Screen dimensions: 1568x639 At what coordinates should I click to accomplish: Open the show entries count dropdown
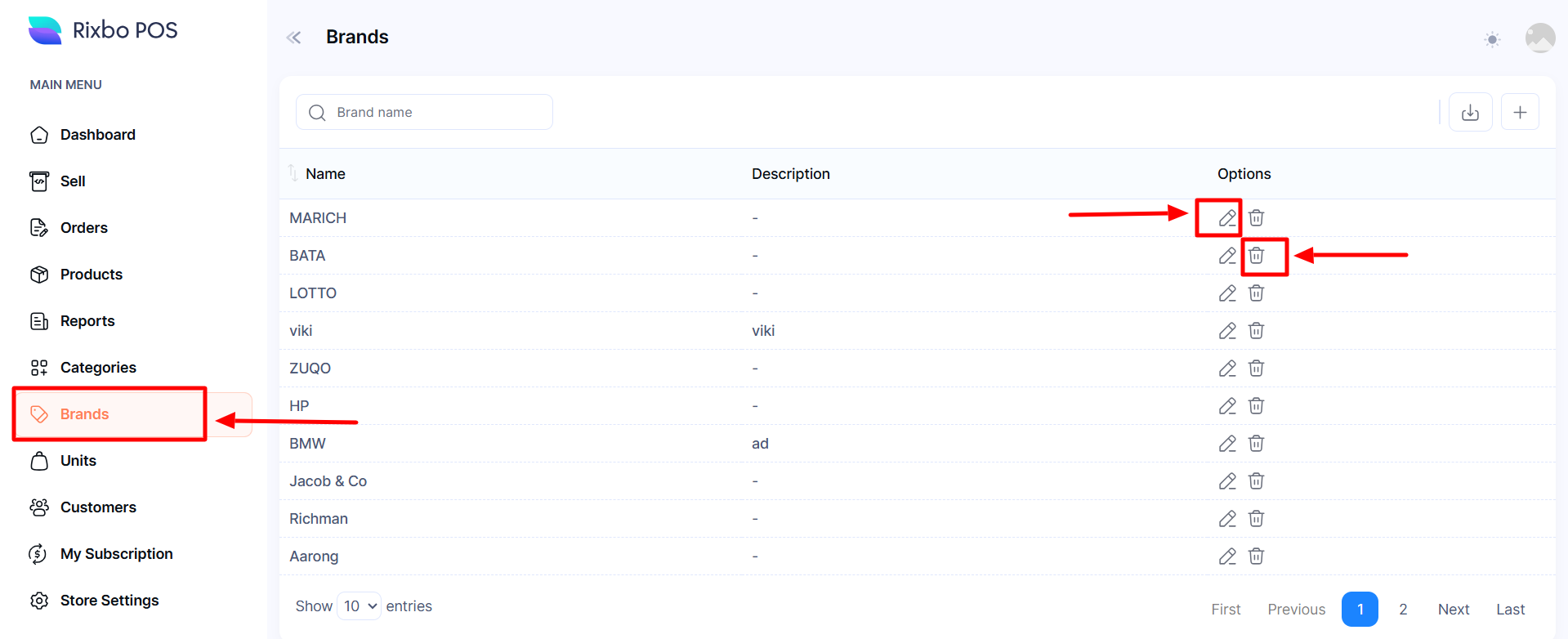click(x=360, y=606)
